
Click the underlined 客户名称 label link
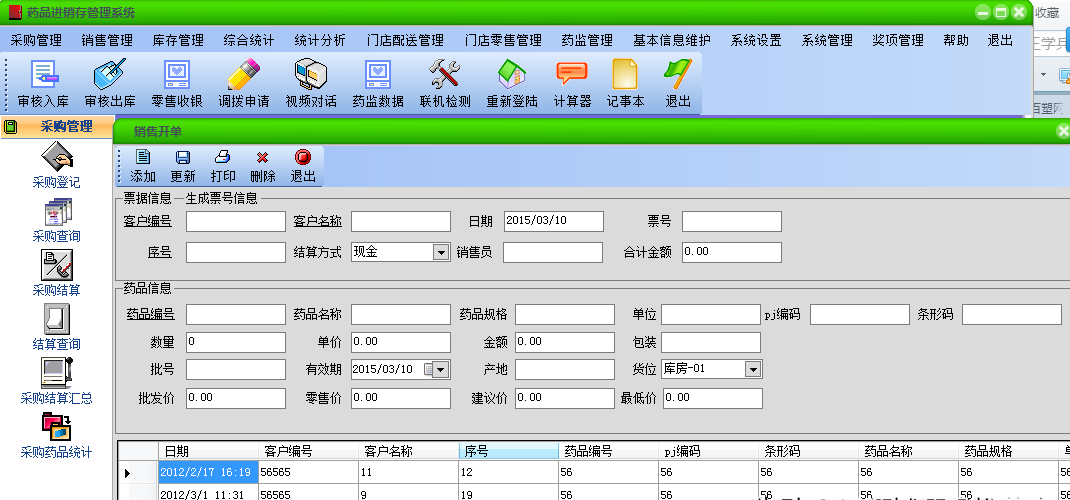coord(317,221)
